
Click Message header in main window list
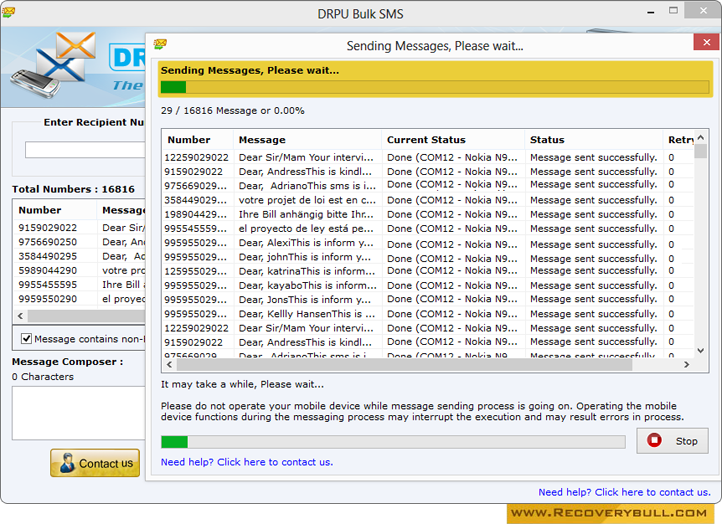123,210
